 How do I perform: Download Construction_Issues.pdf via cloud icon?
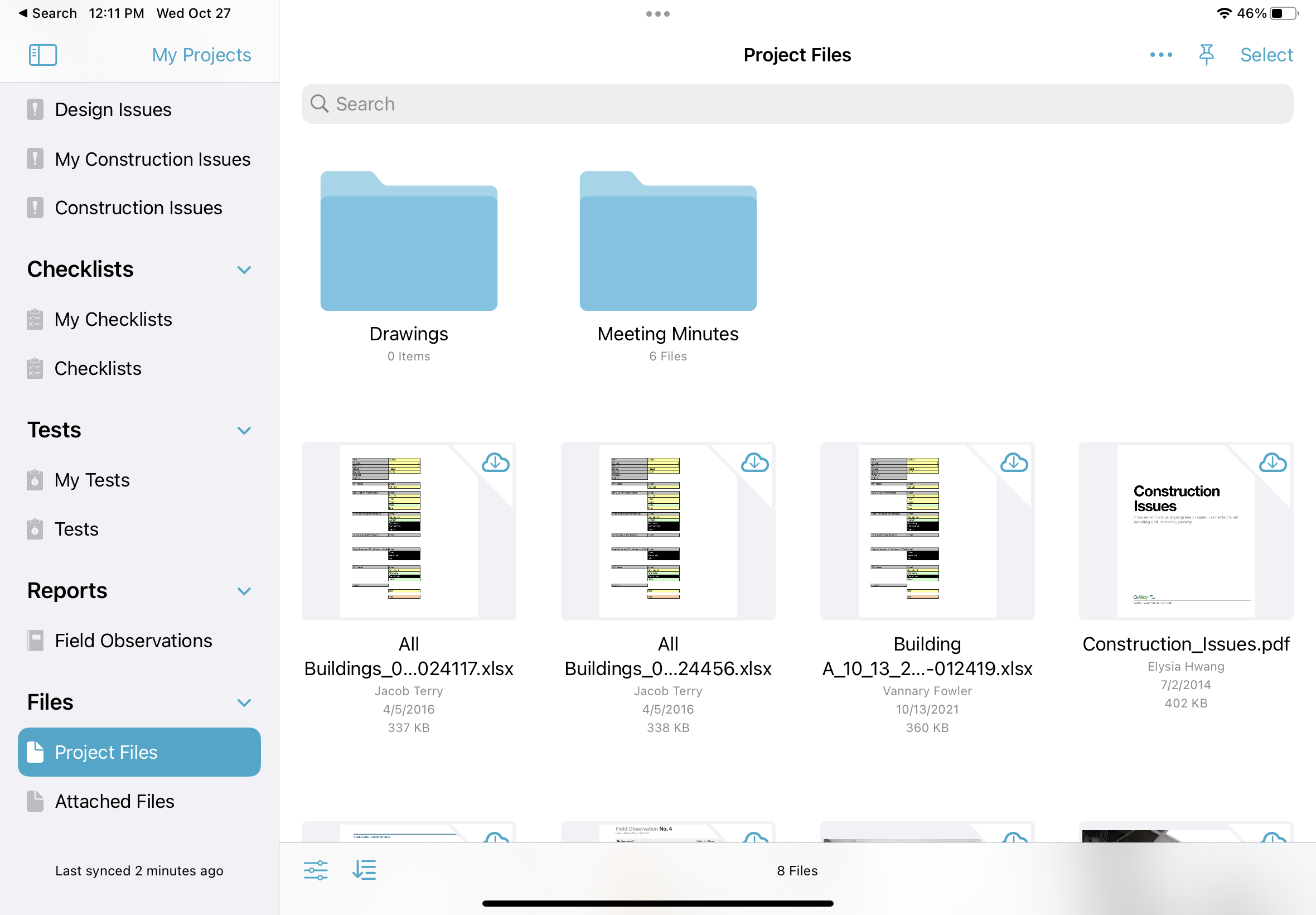click(x=1273, y=462)
